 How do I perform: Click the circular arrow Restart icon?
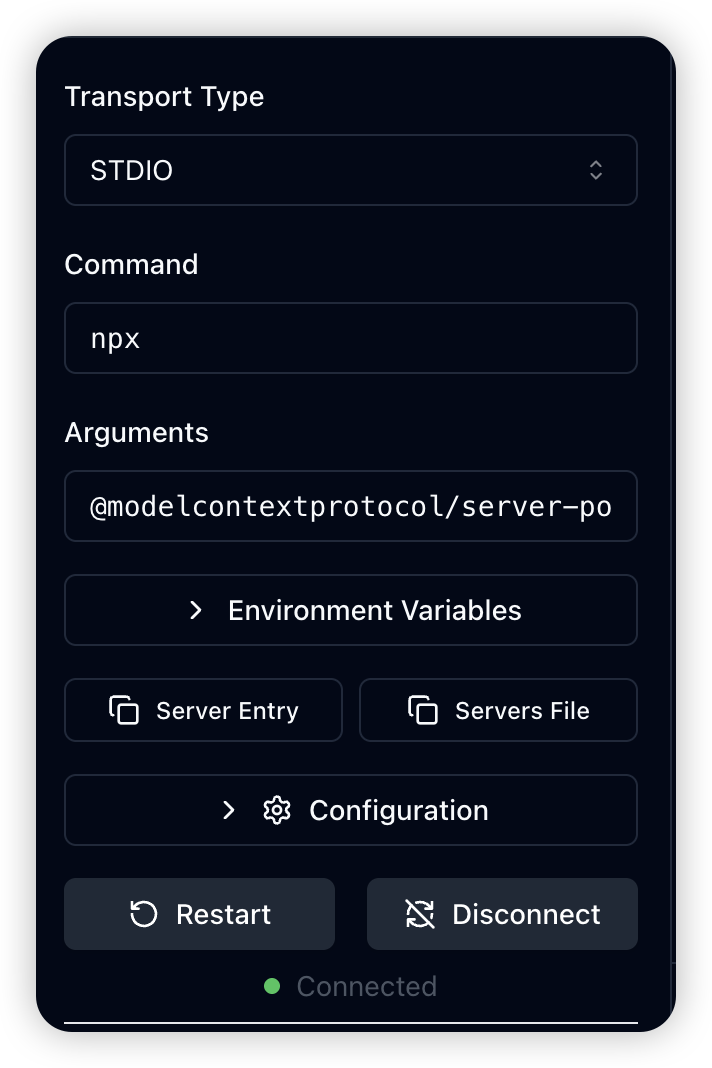click(144, 914)
